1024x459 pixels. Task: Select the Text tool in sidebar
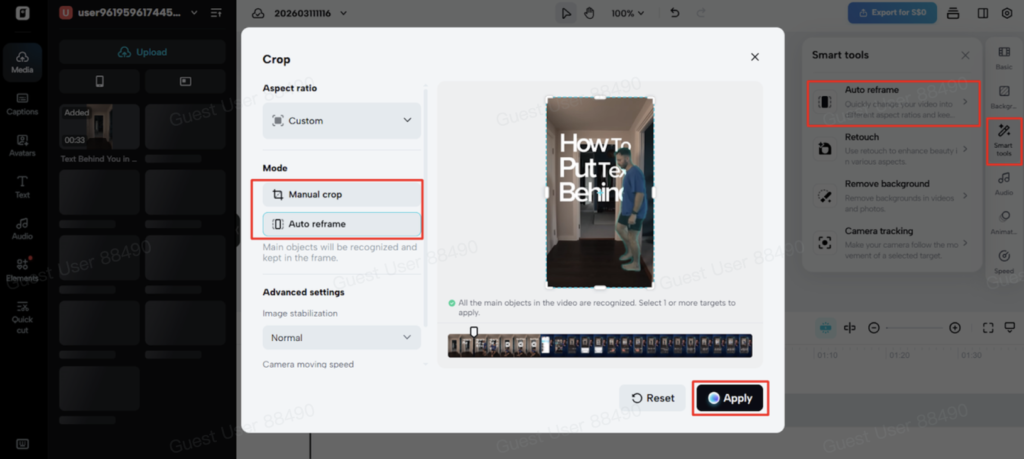click(x=22, y=186)
